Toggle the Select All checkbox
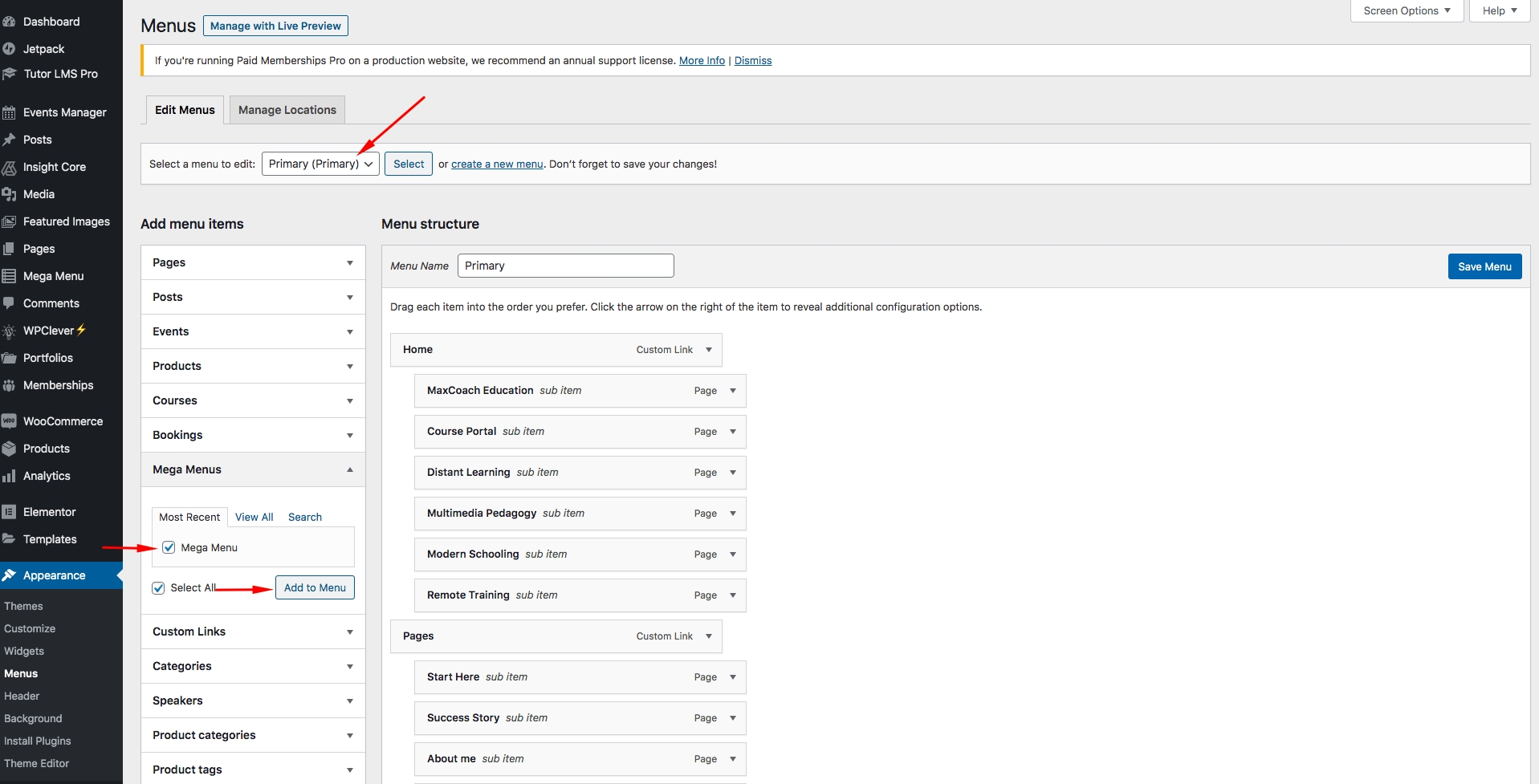The image size is (1539, 784). point(159,587)
